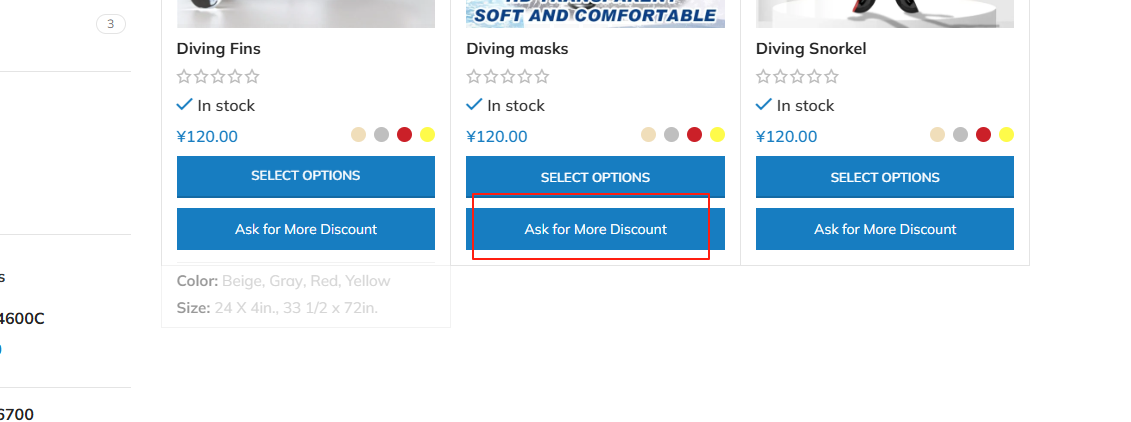The width and height of the screenshot is (1131, 422).
Task: Click third rating star for Diving Snorkel
Action: pyautogui.click(x=798, y=76)
